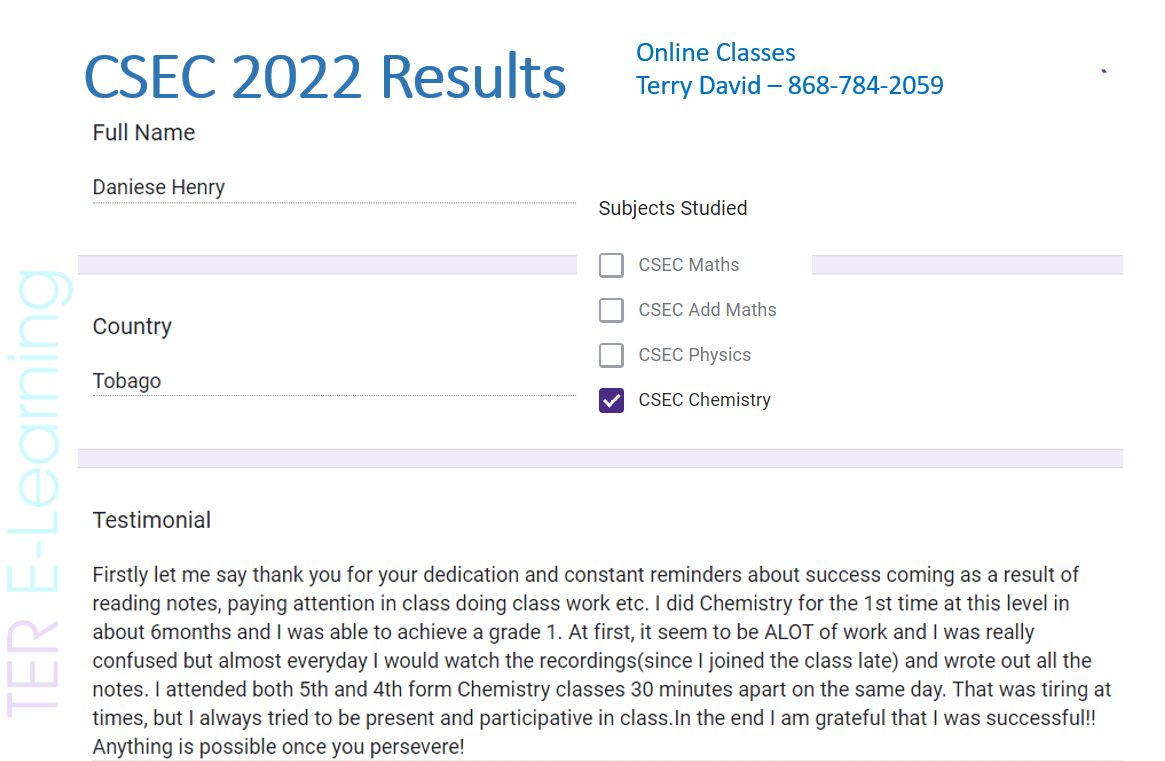Click the CSEC Chemistry option label
Image resolution: width=1165 pixels, height=761 pixels.
(x=704, y=400)
